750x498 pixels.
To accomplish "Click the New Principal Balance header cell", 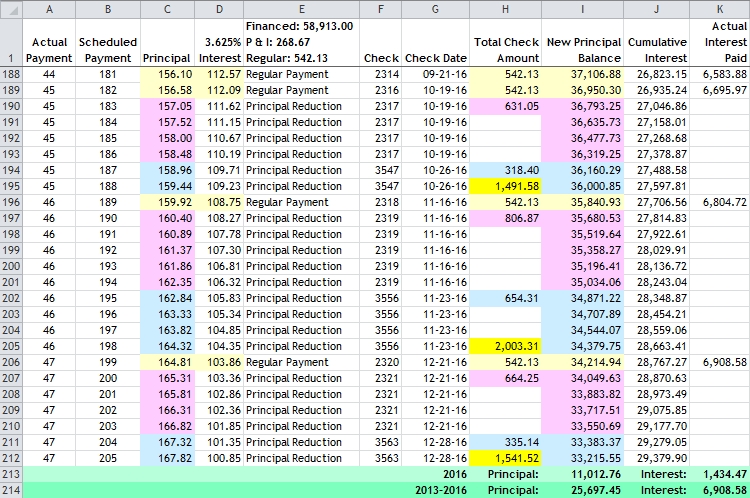I will pos(583,42).
